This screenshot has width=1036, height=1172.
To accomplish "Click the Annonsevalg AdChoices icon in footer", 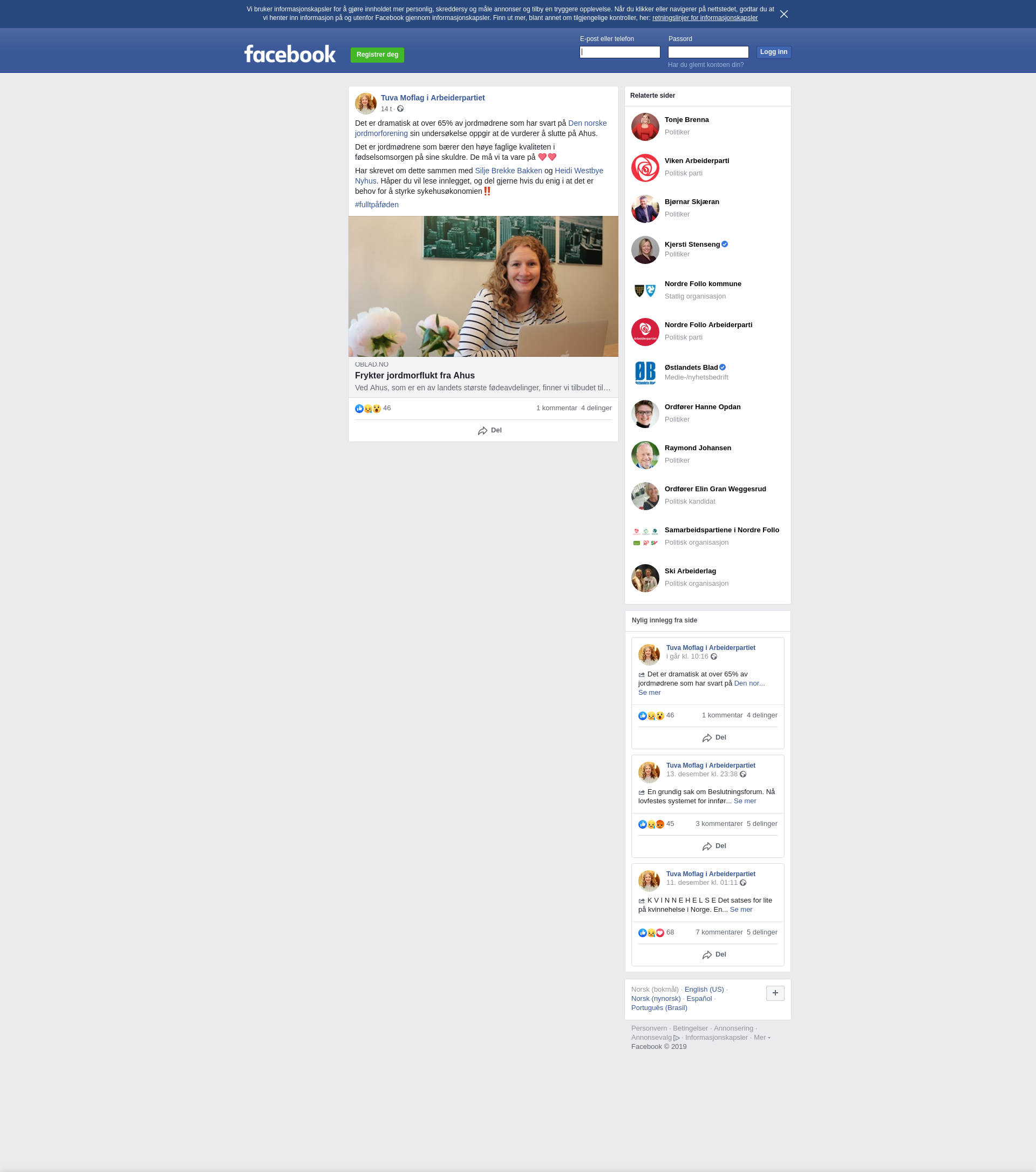I will tap(677, 1038).
